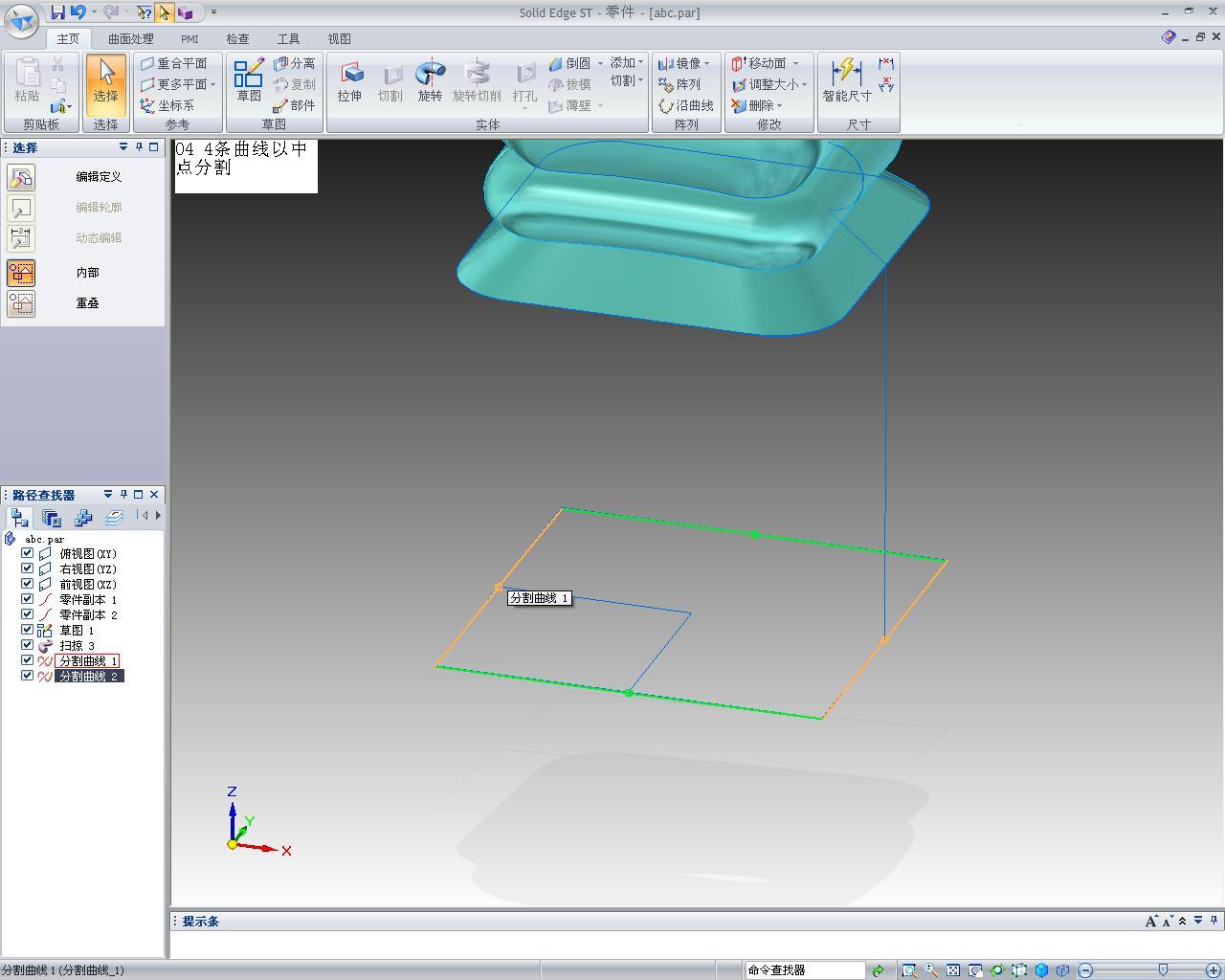Uncheck the 草图 1 checkbox

(x=28, y=630)
